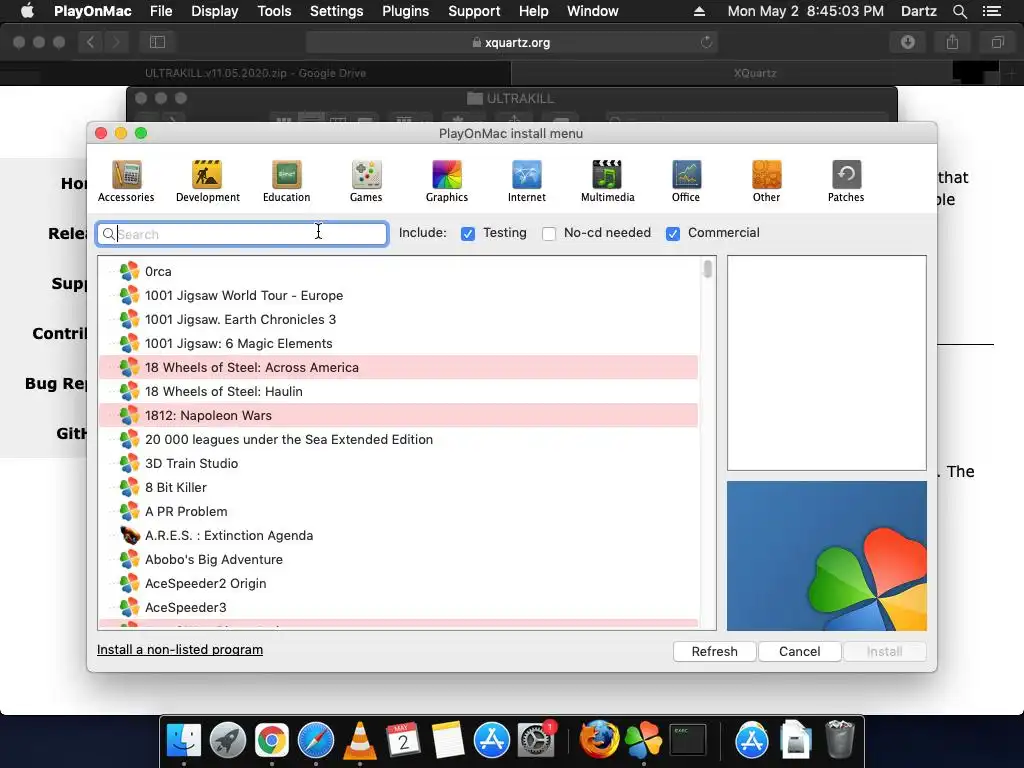Show Safari downloads
Viewport: 1024px width, 768px height.
[x=908, y=42]
